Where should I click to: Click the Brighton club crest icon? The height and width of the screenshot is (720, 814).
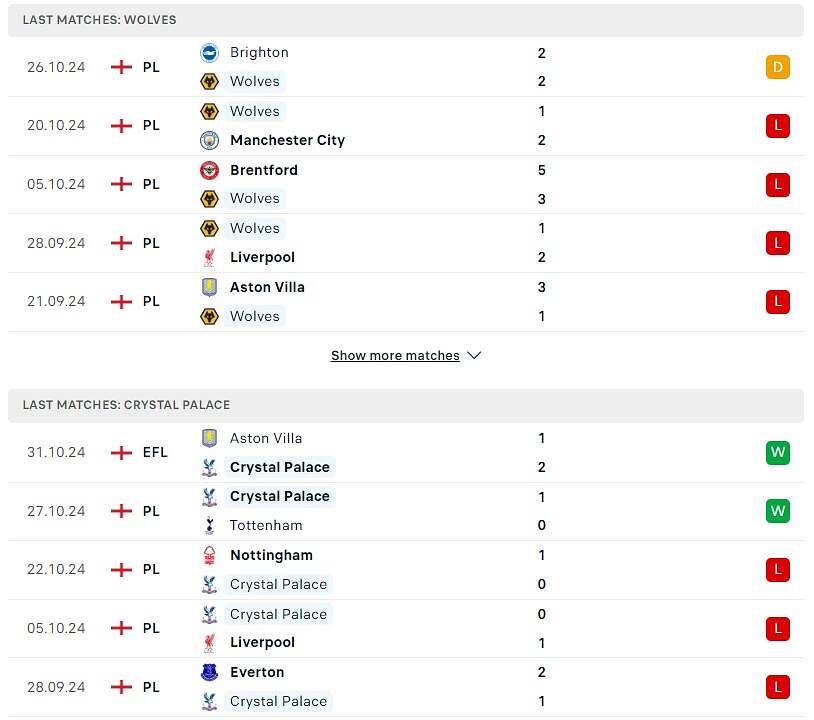tap(209, 53)
